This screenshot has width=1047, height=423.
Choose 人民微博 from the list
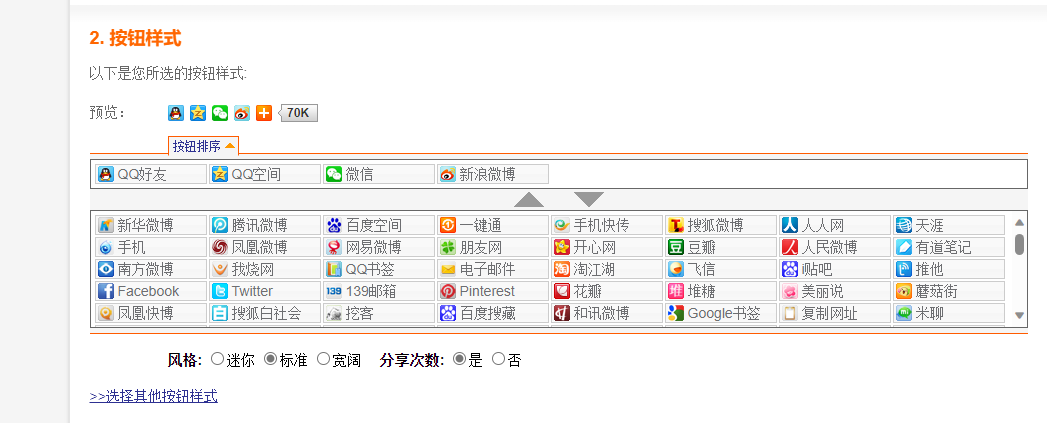coord(835,247)
